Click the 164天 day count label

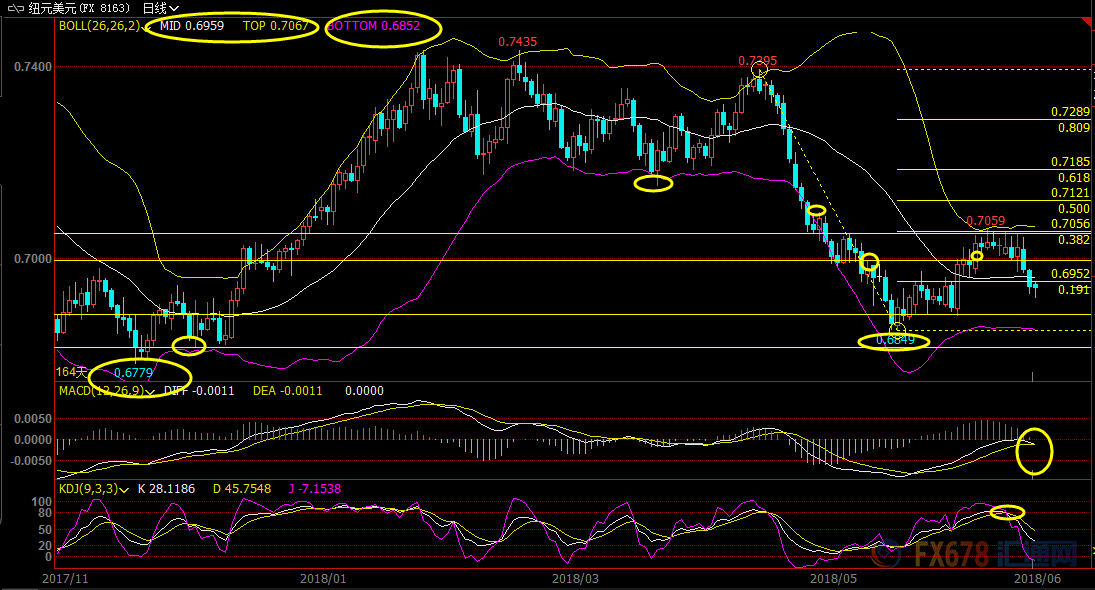[x=68, y=372]
